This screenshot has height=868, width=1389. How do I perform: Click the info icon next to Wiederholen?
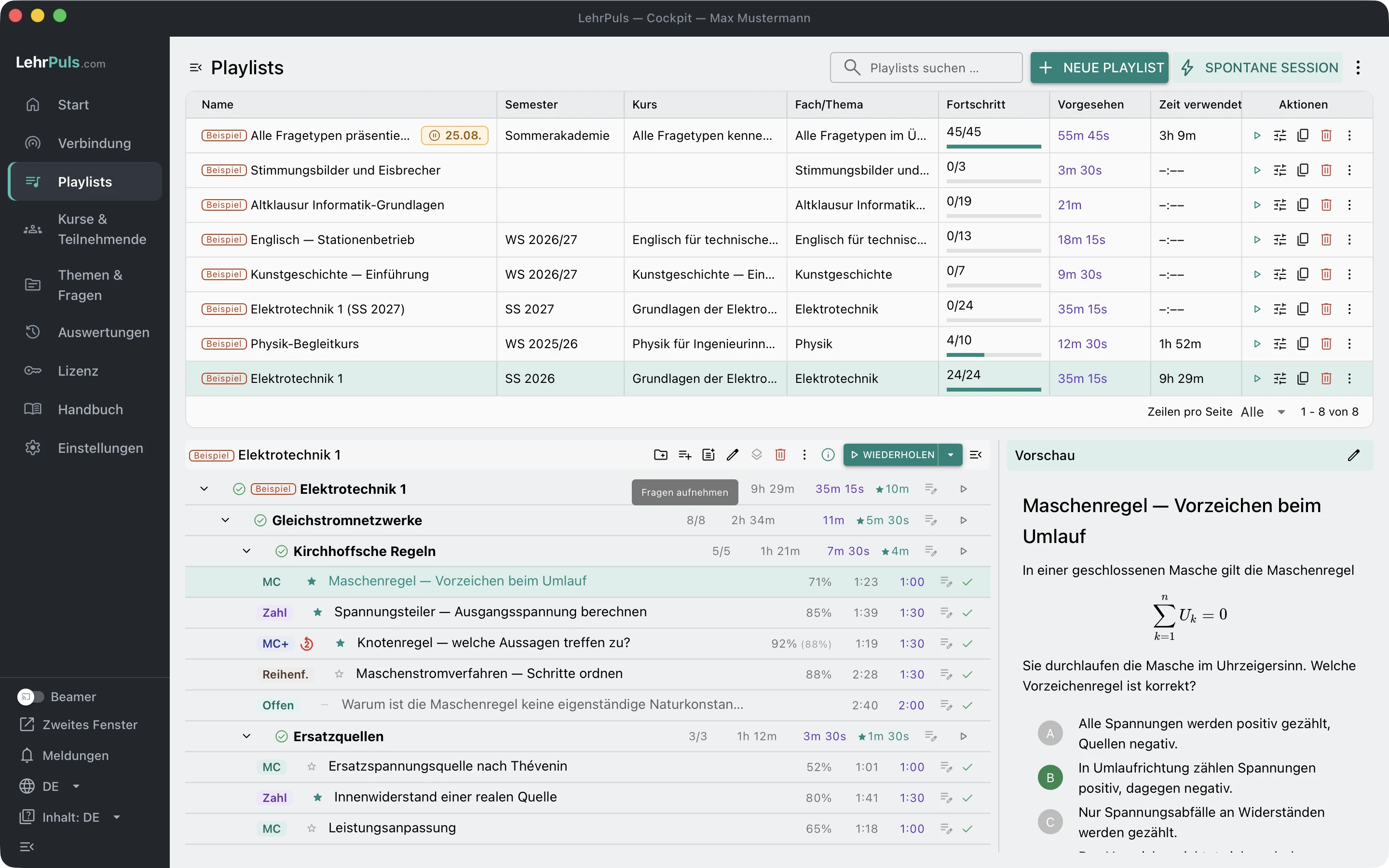pos(828,455)
